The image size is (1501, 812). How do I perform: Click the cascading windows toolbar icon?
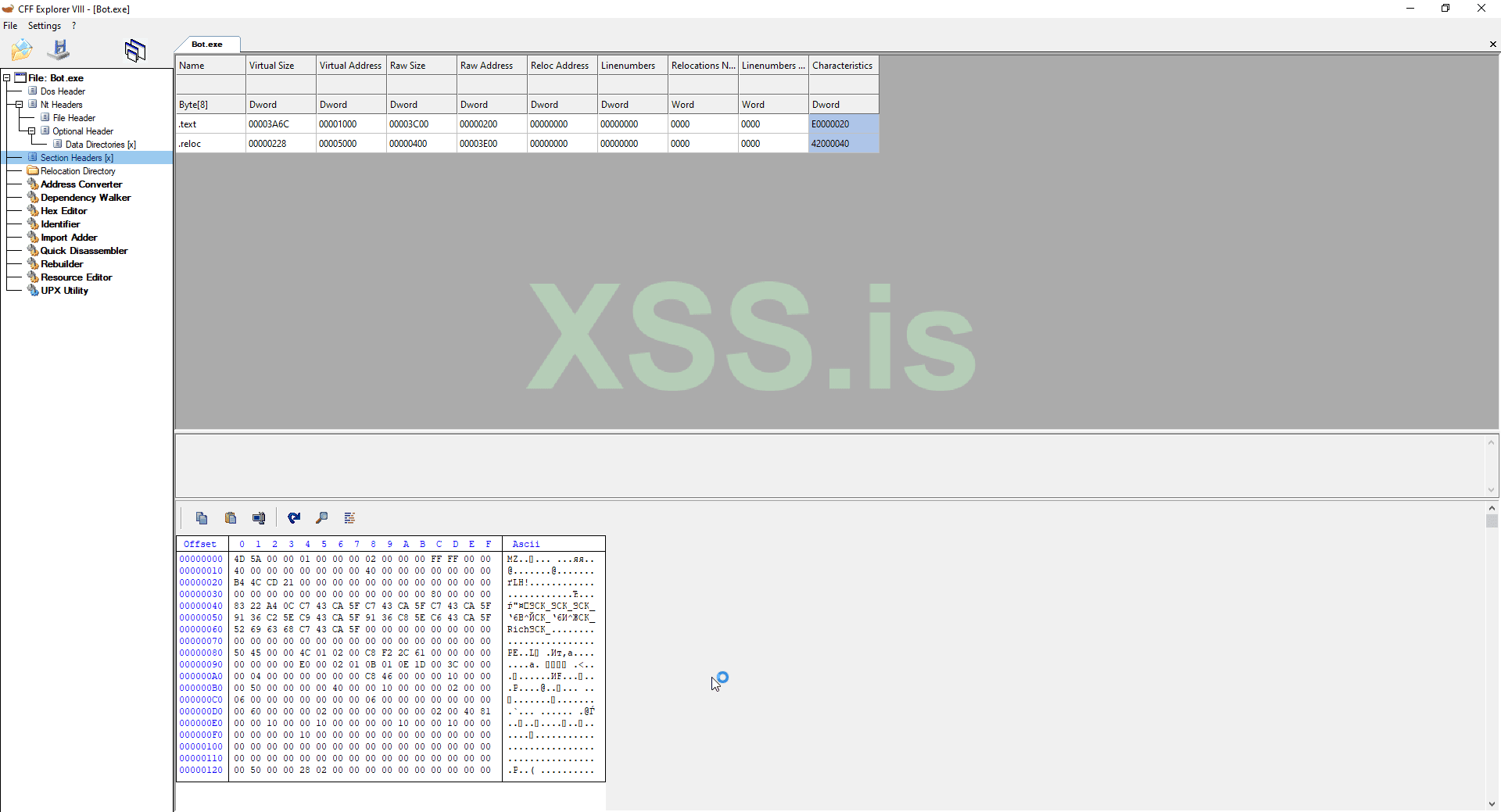(x=135, y=51)
